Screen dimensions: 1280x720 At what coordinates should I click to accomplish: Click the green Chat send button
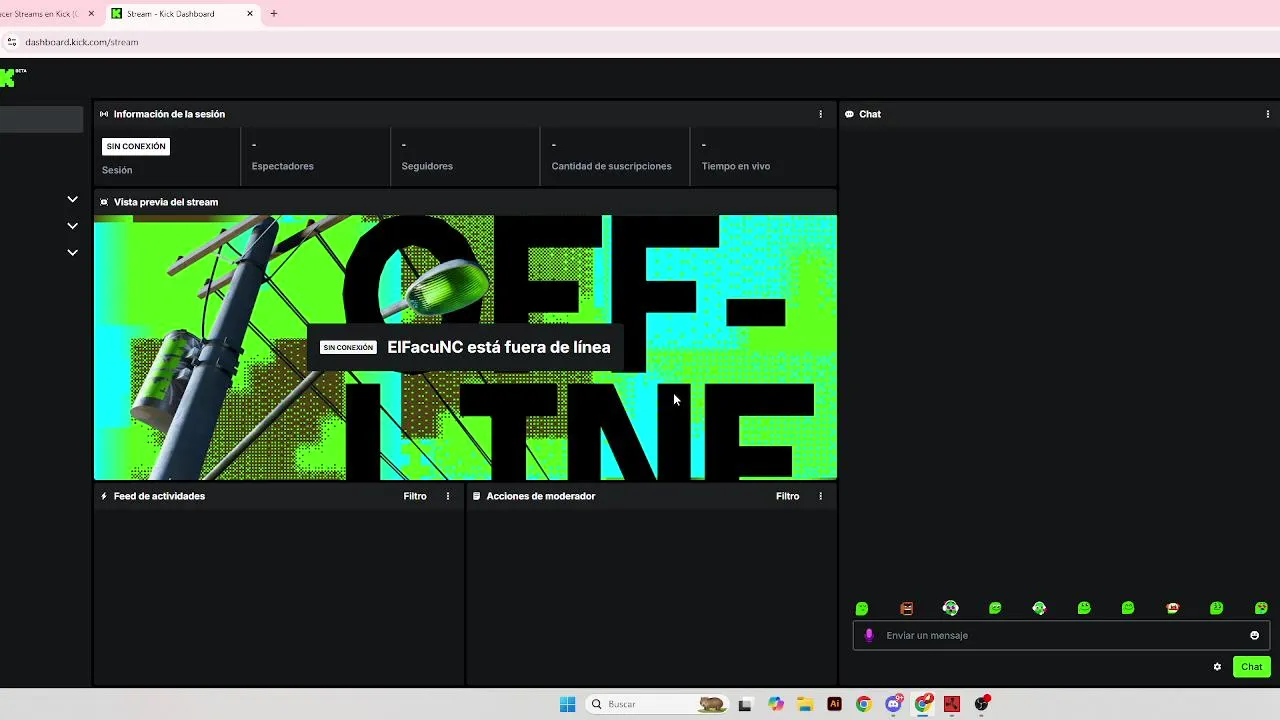click(x=1252, y=667)
